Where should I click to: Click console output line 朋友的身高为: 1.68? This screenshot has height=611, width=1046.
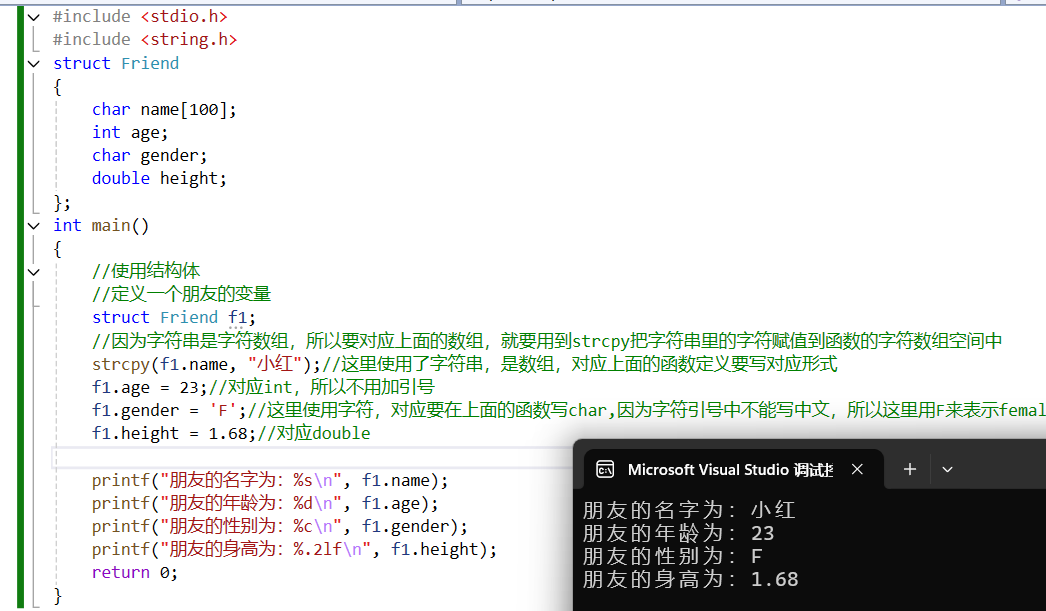click(x=690, y=580)
